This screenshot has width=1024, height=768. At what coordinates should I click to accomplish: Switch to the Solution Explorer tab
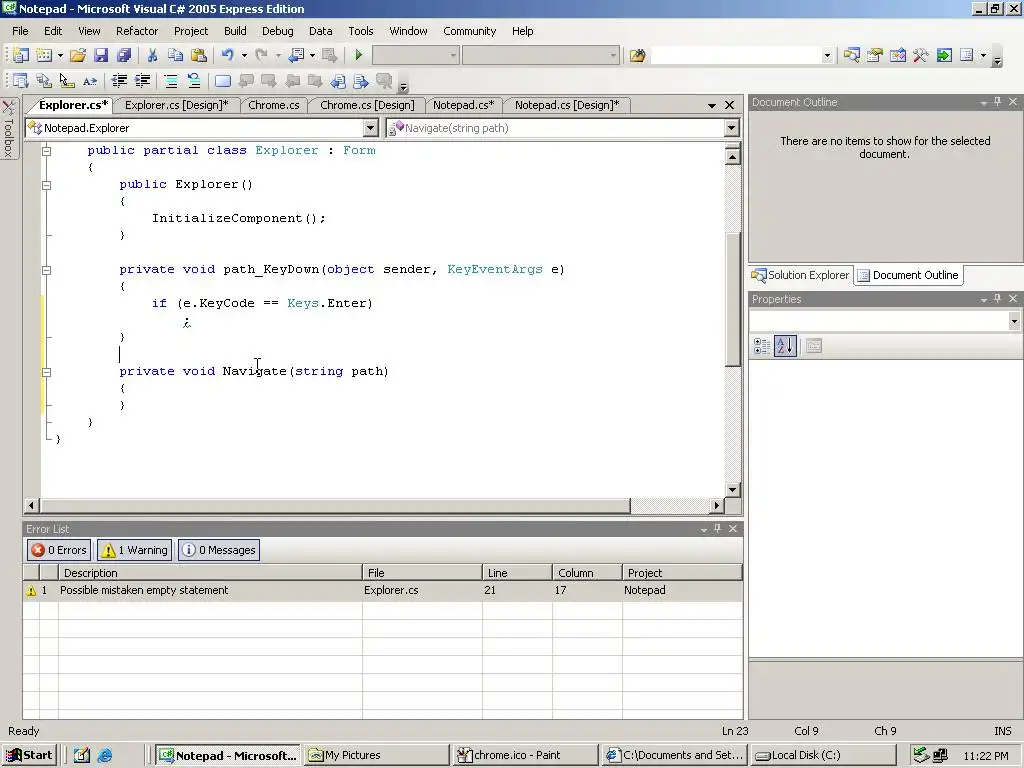coord(801,275)
